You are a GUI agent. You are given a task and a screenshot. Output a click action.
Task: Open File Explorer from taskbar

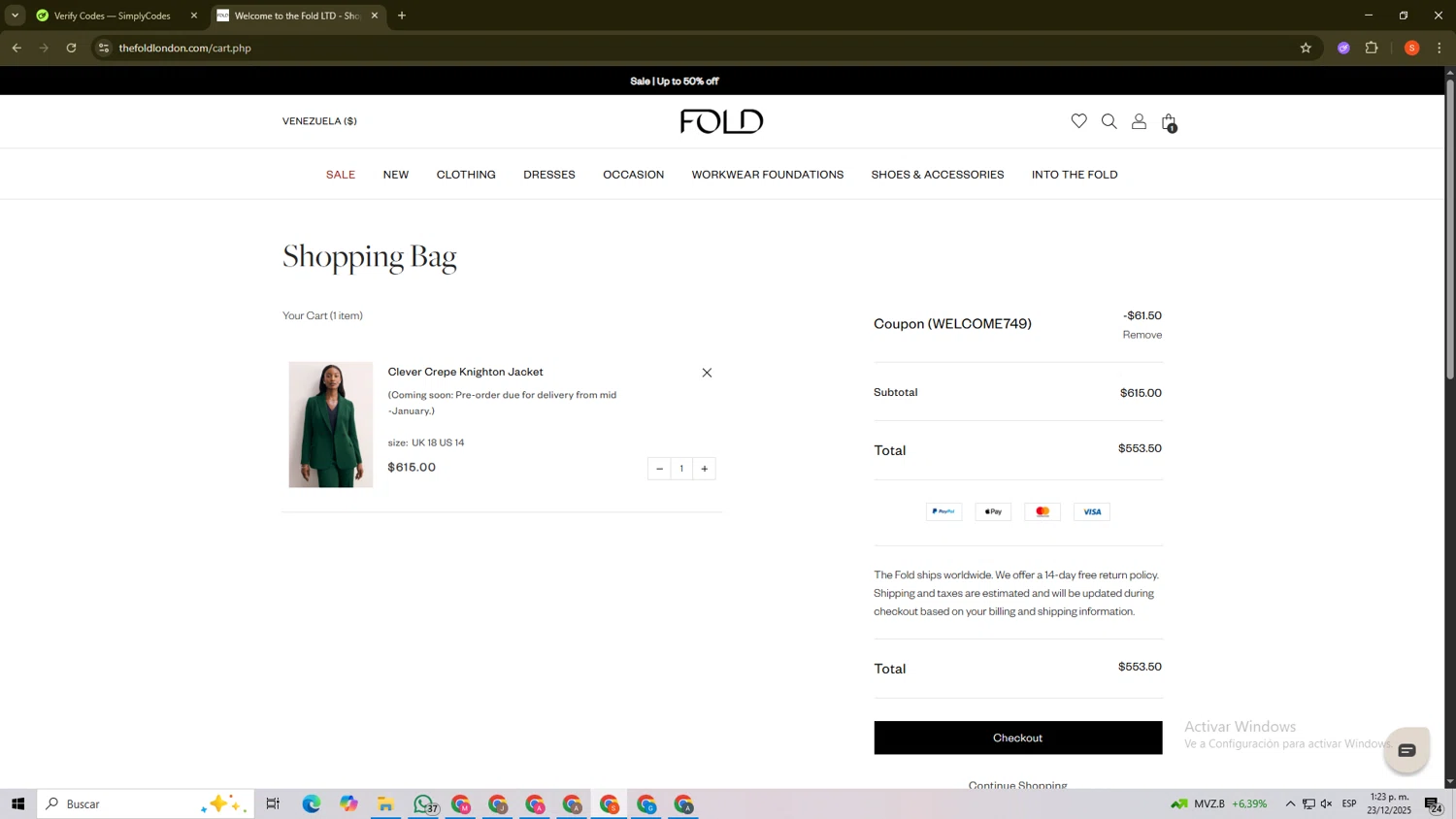(385, 803)
